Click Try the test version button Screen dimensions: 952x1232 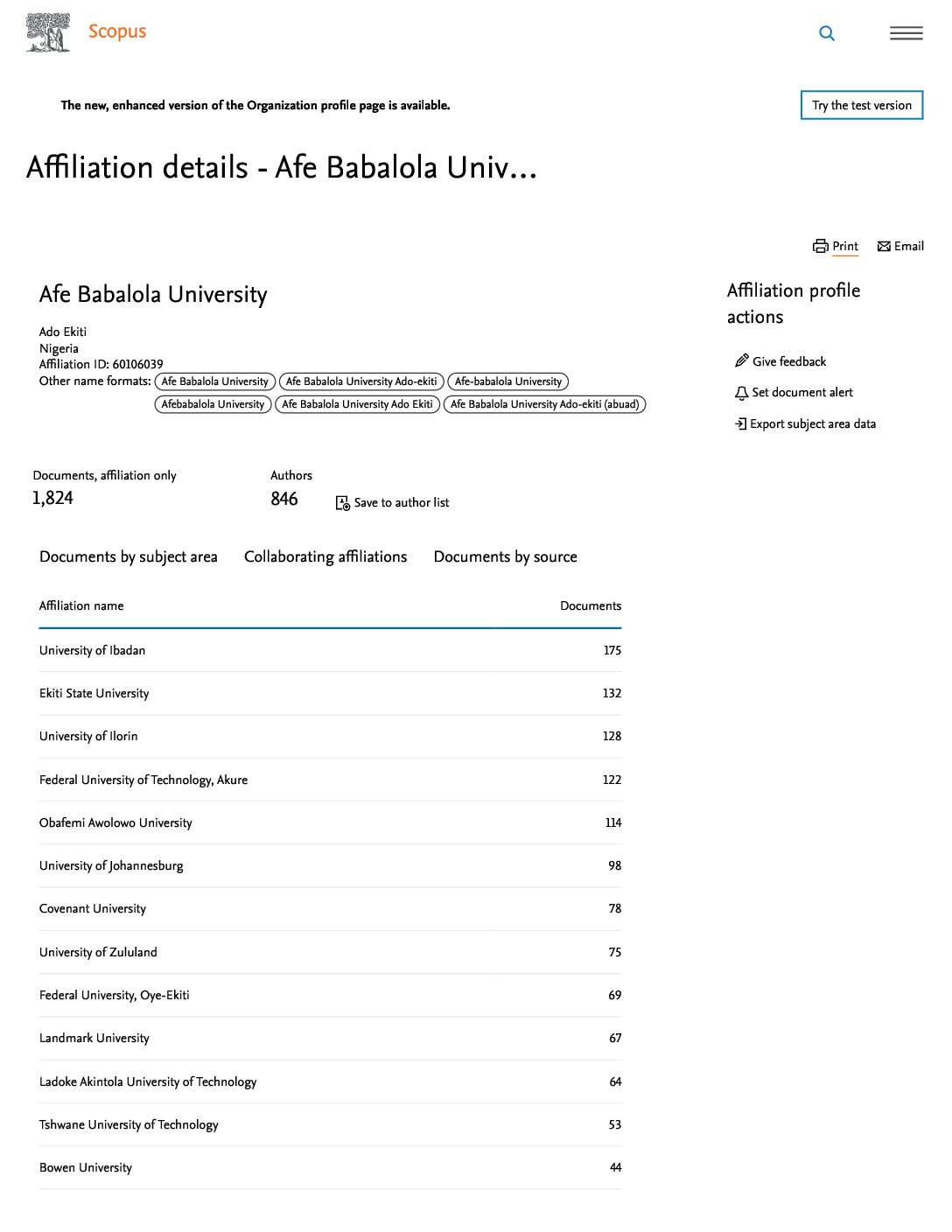pyautogui.click(x=861, y=106)
